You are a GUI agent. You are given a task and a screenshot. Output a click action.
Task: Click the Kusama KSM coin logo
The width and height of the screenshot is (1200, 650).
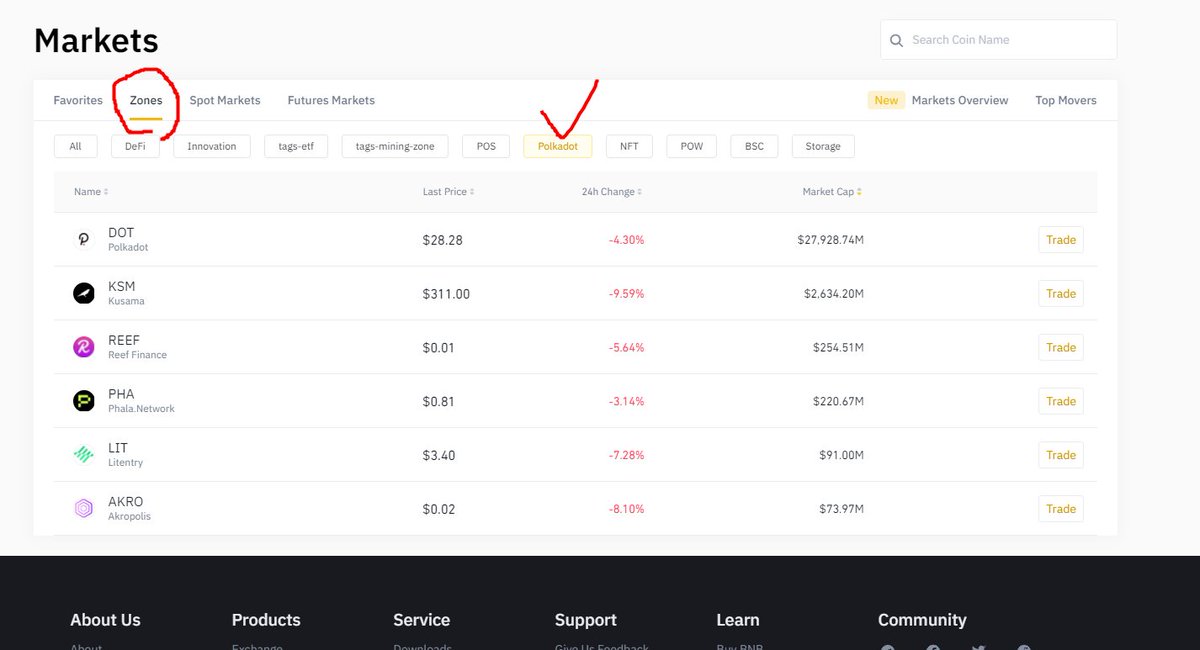(83, 293)
